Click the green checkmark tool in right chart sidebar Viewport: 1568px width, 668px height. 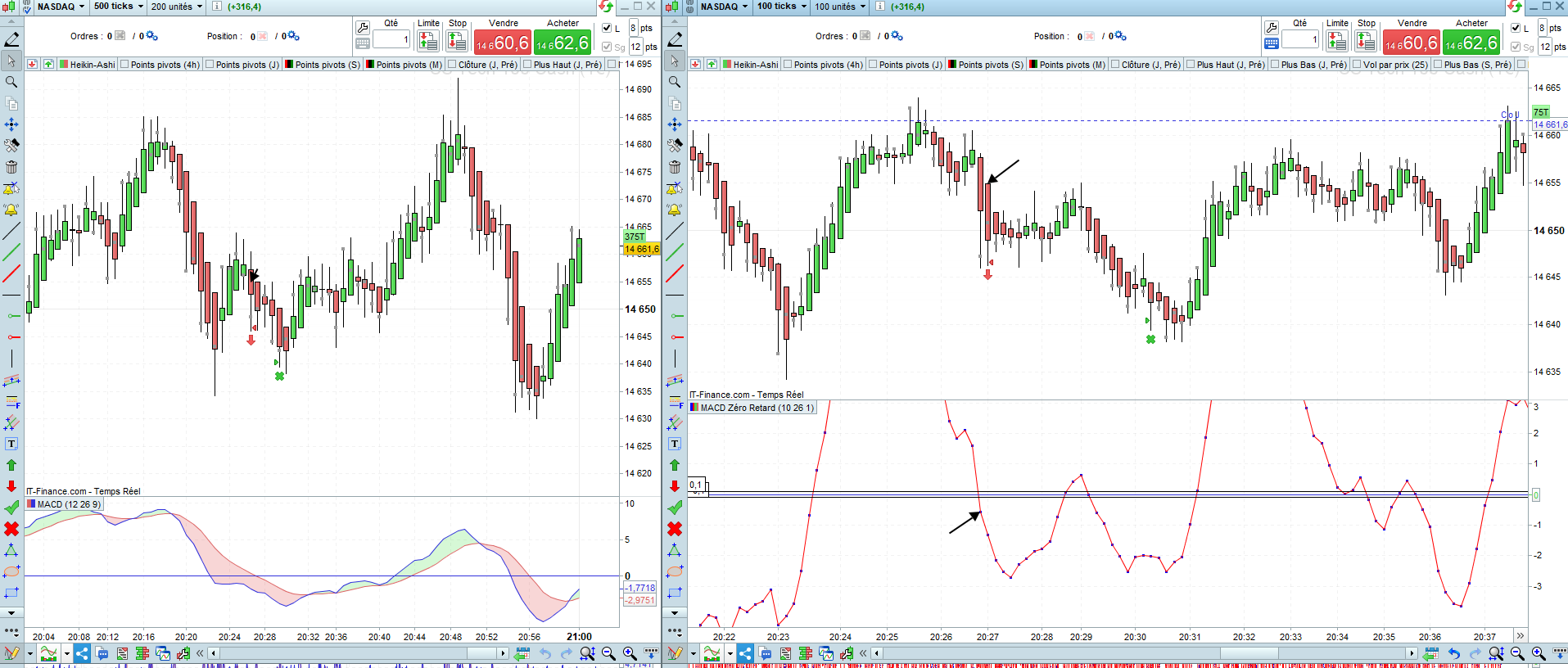675,508
